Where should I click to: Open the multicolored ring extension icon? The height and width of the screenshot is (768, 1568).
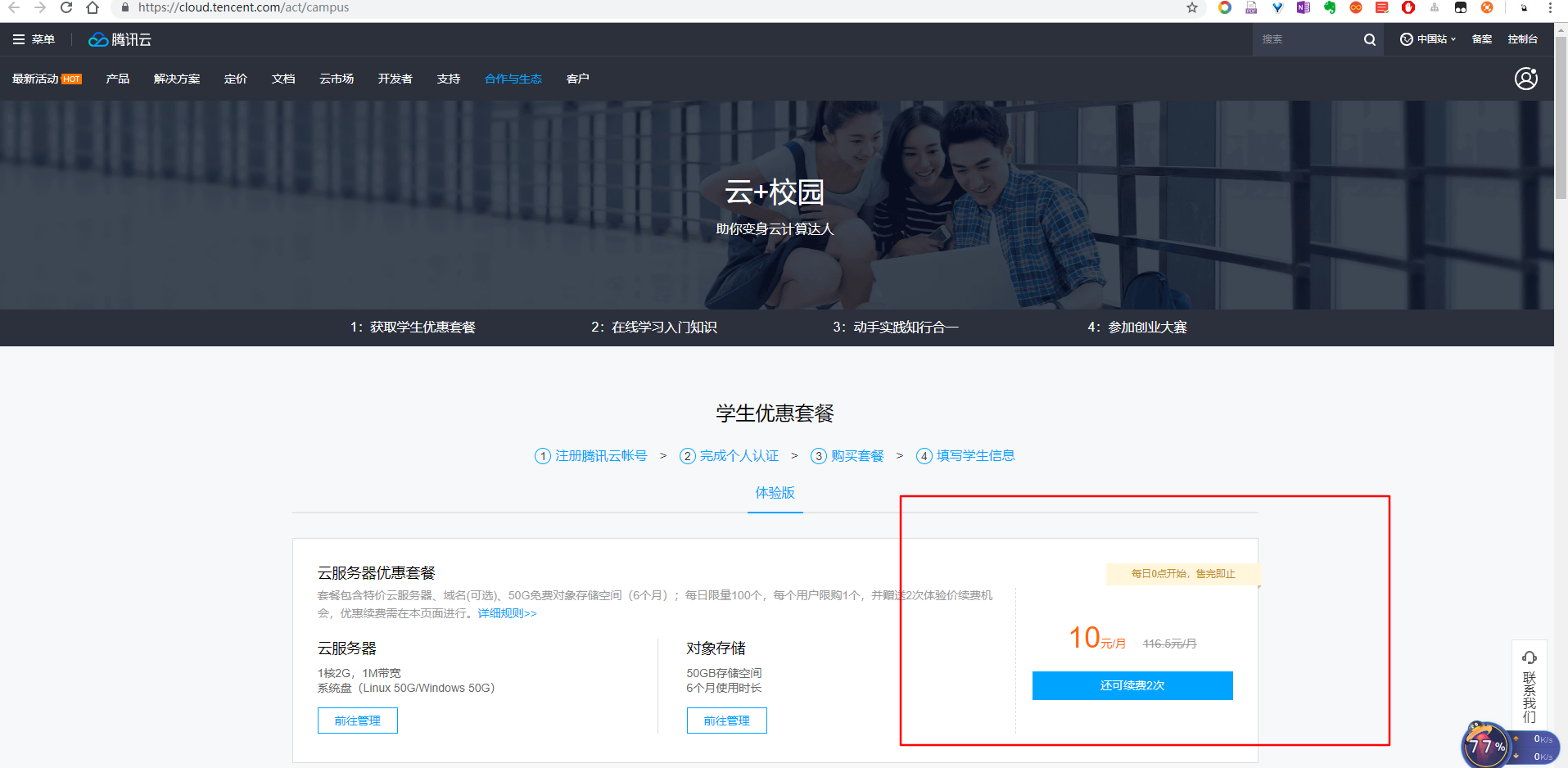tap(1225, 7)
